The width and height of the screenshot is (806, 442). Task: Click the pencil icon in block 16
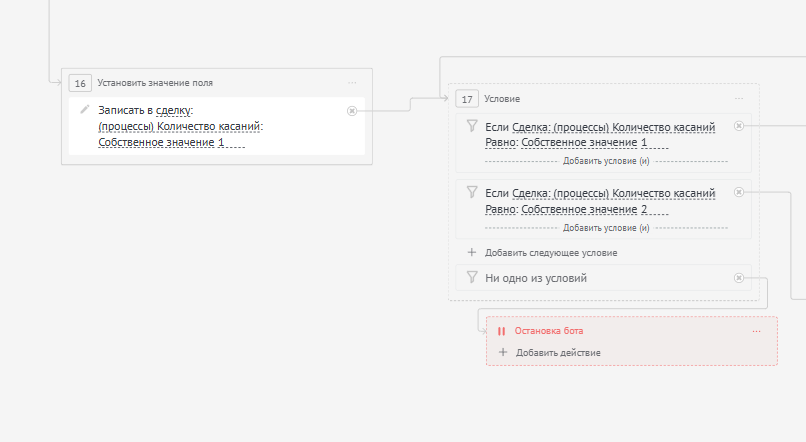pyautogui.click(x=85, y=109)
